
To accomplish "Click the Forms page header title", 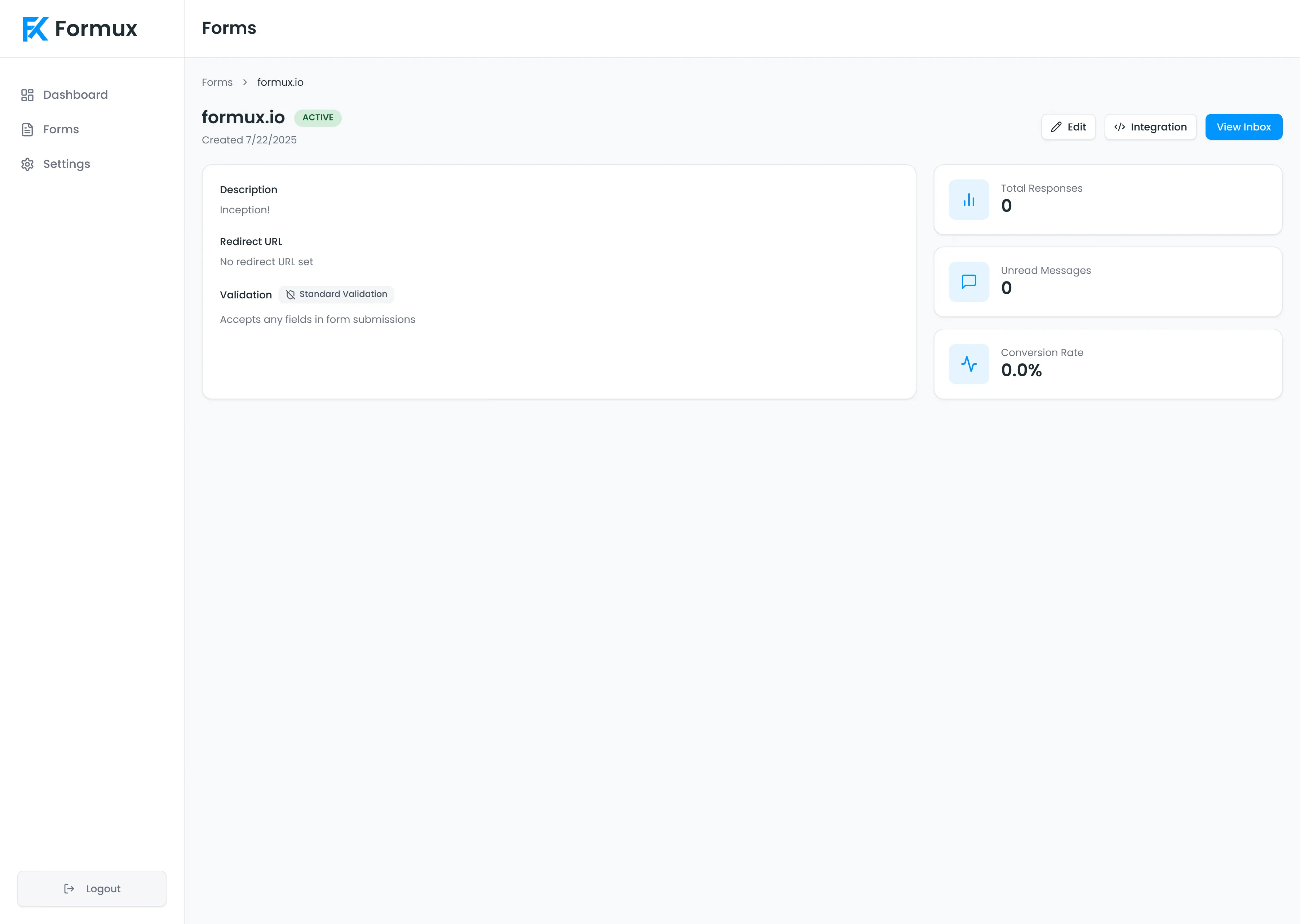I will click(229, 28).
